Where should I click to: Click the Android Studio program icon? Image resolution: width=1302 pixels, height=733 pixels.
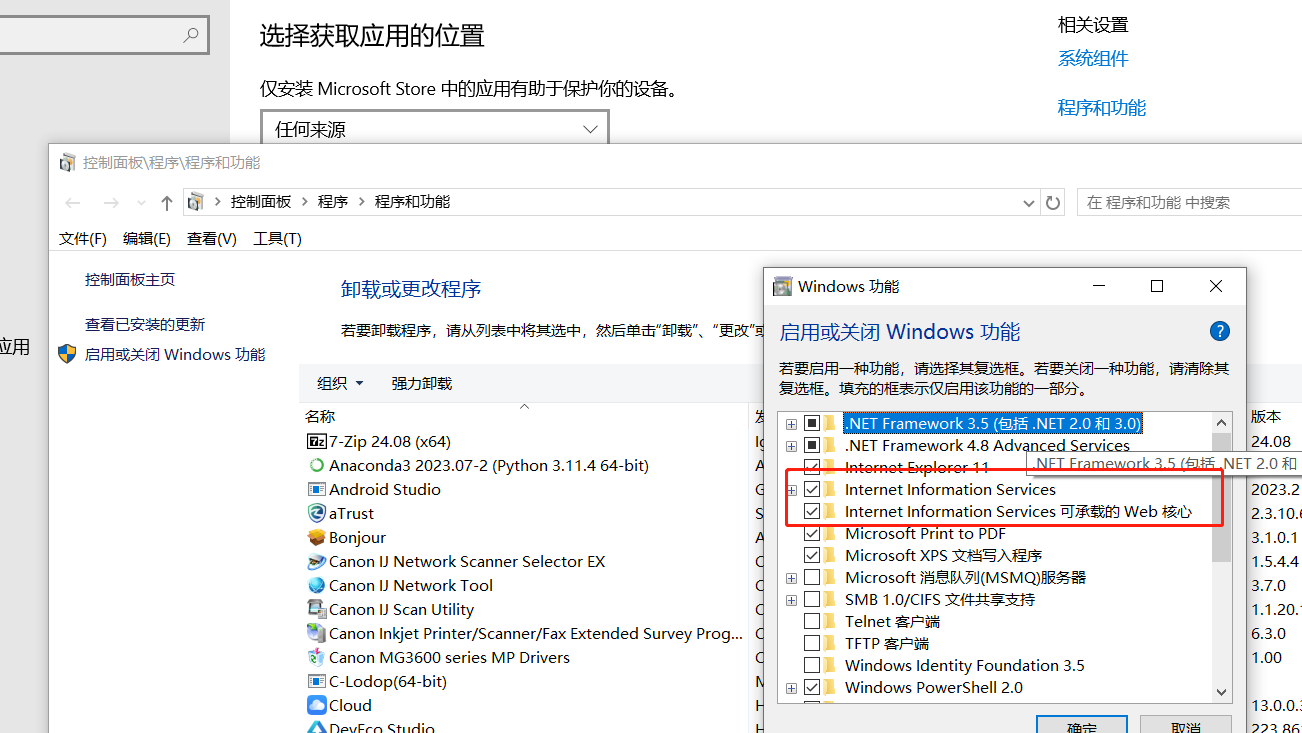coord(316,489)
